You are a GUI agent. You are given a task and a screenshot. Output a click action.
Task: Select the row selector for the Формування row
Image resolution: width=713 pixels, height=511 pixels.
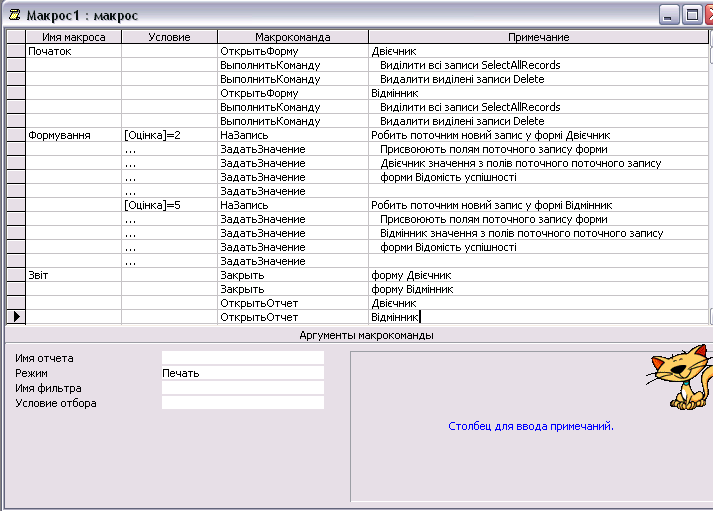tap(16, 135)
